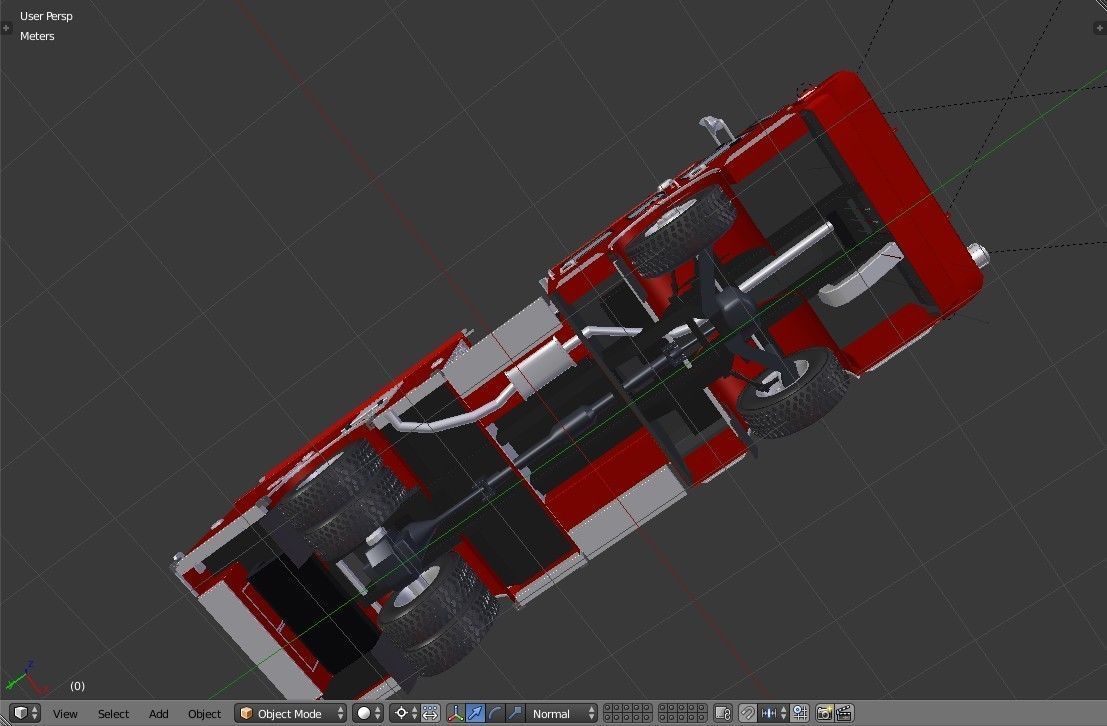1107x726 pixels.
Task: Expand the left toolbar plus tab
Action: click(x=6, y=28)
